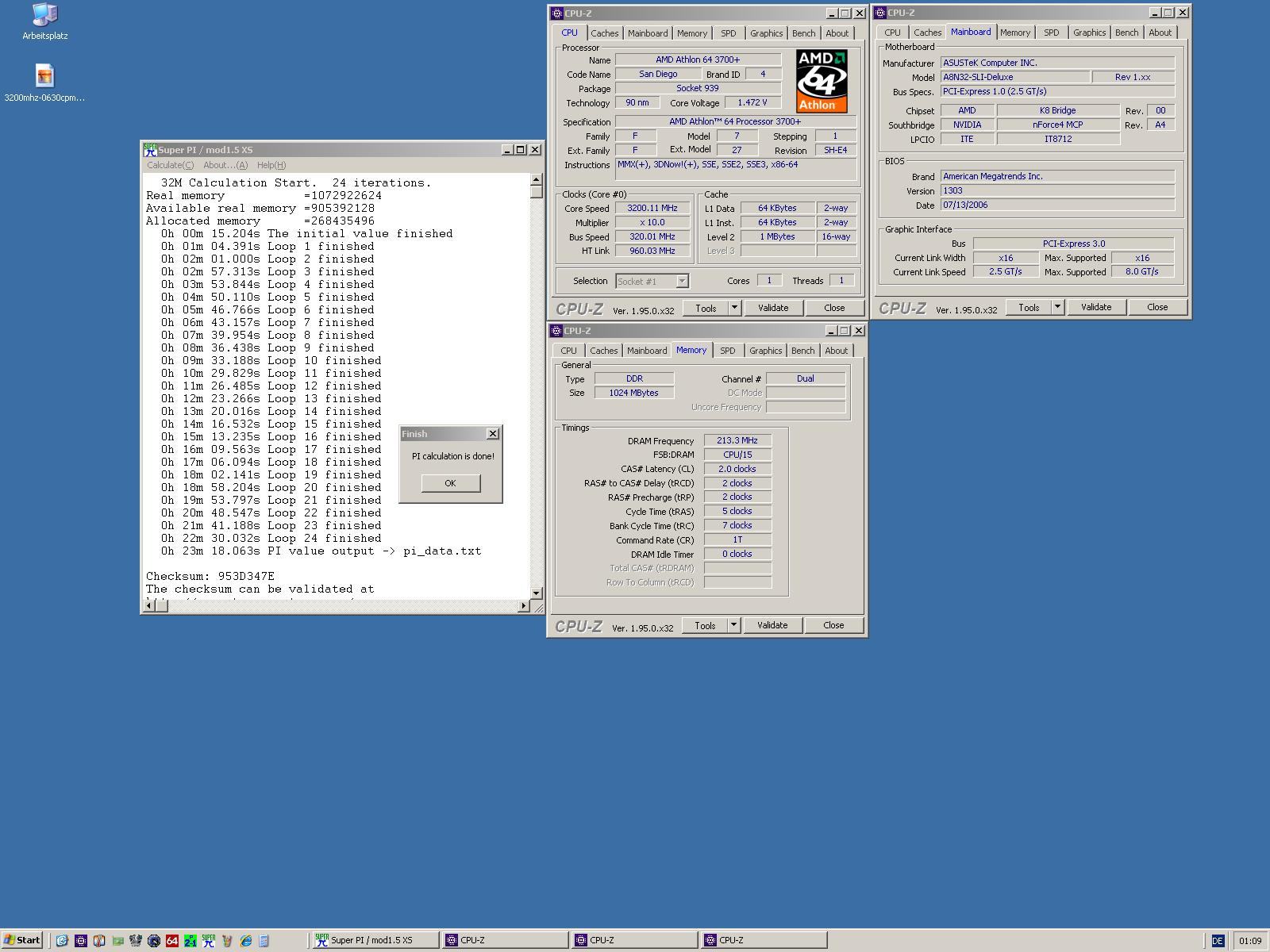Open the Caches tab in the CPU window
Viewport: 1270px width, 952px height.
(x=604, y=33)
